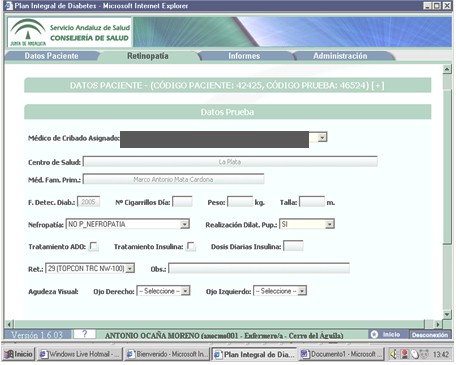This screenshot has height=365, width=456.
Task: Click the volume speaker tray icon
Action: 394,354
